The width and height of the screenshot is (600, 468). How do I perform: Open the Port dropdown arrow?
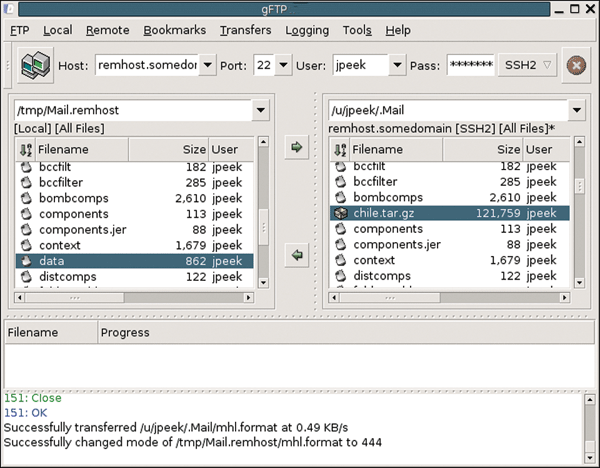[x=283, y=66]
